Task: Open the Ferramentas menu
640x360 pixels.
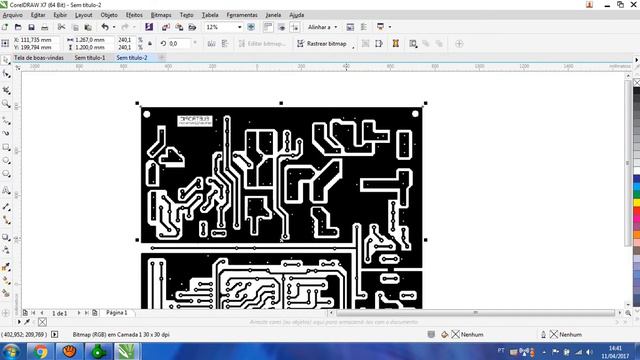Action: click(242, 15)
